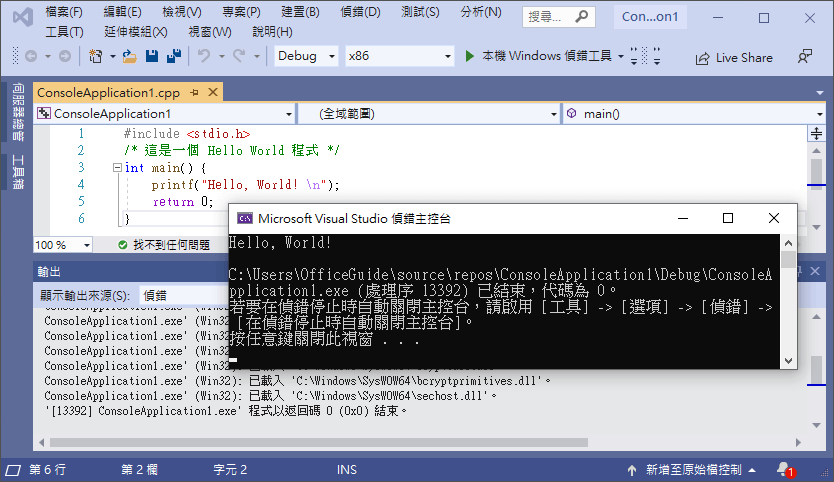Start debugging with the green play icon

(469, 56)
